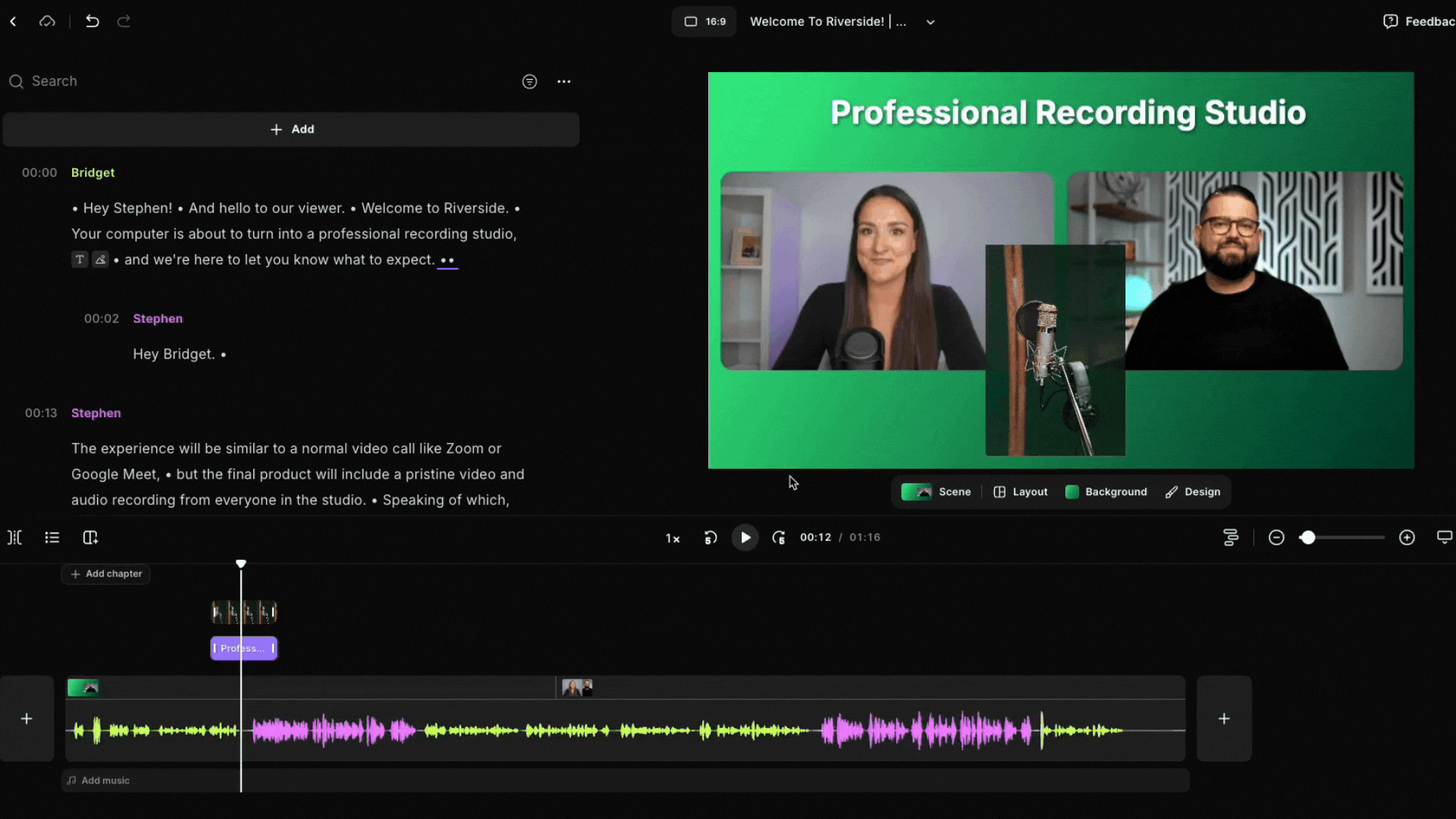Click the cloud save status icon
Screen dimensions: 1456x819
[x=47, y=21]
